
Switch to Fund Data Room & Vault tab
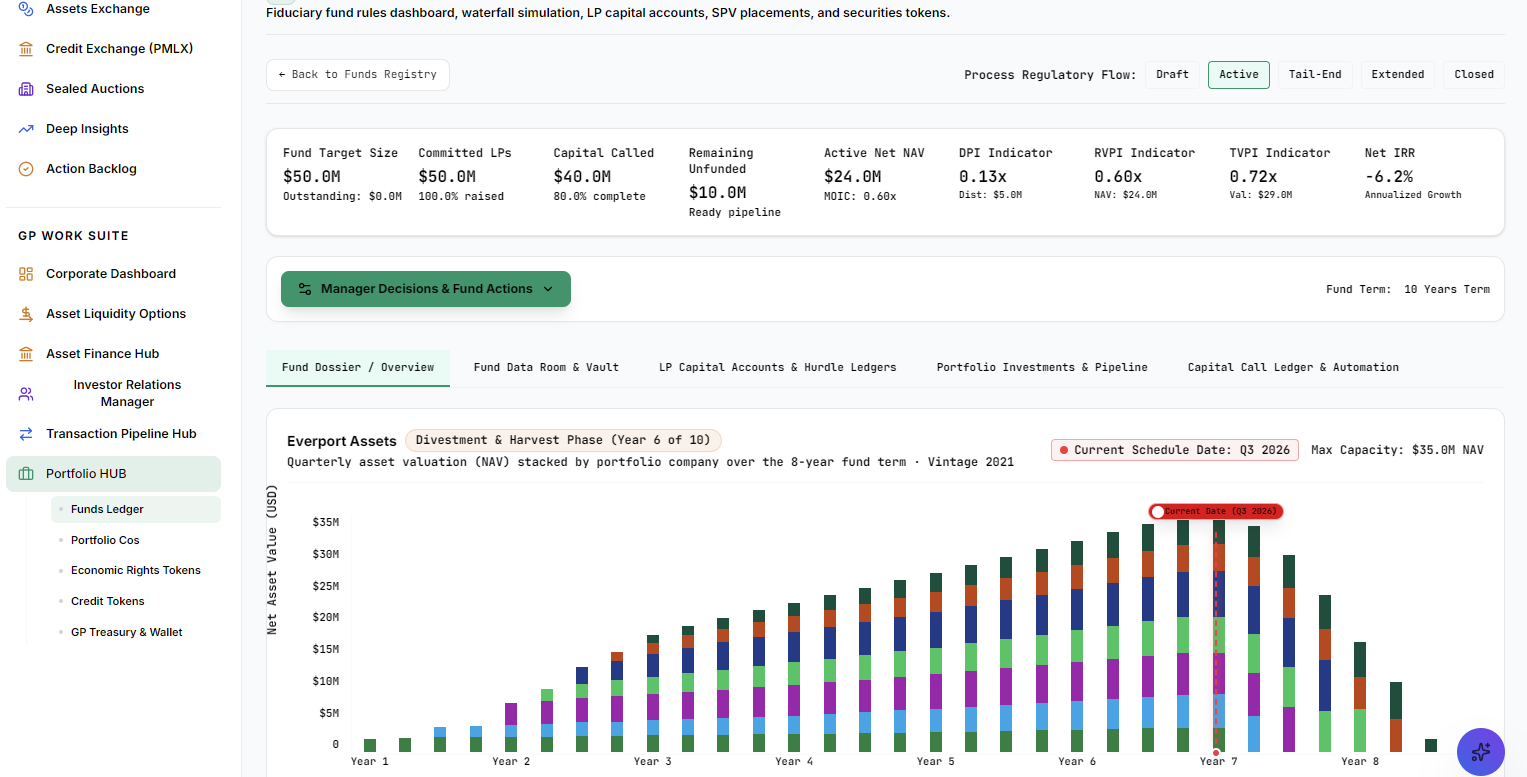tap(546, 368)
